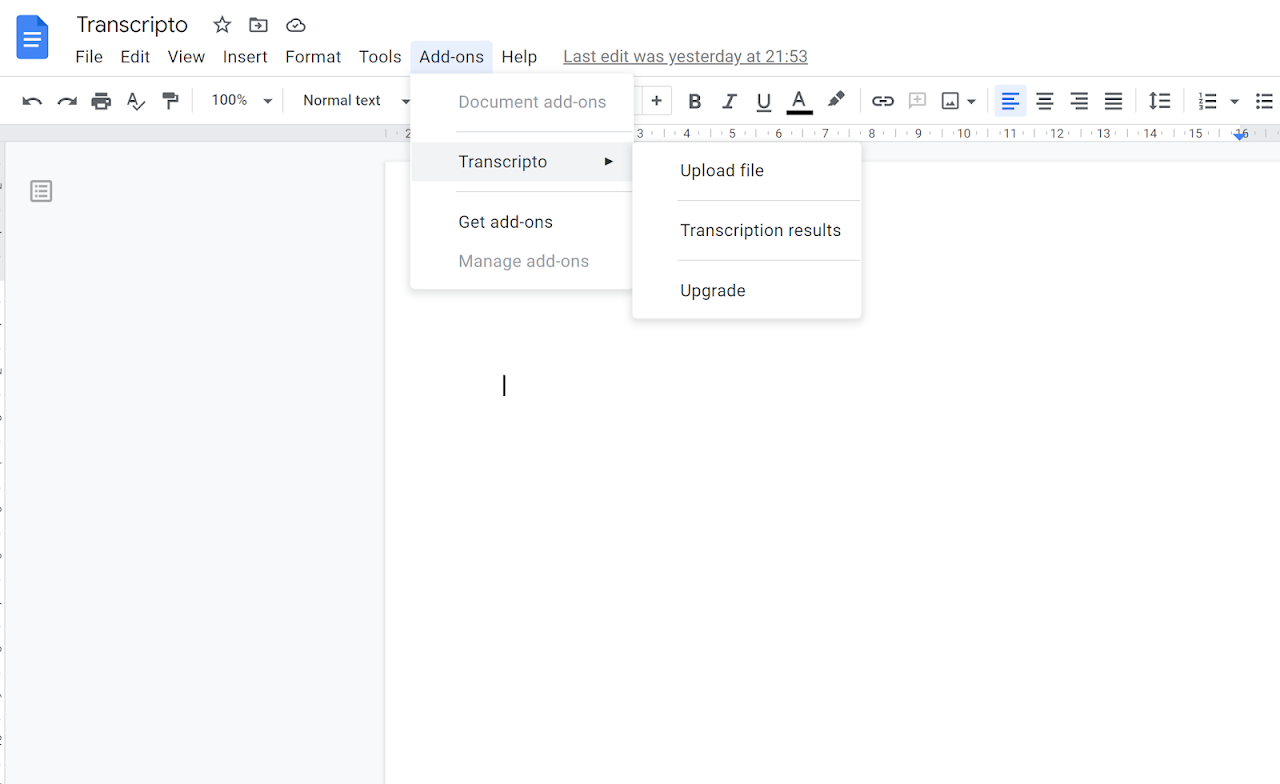Viewport: 1280px width, 784px height.
Task: Open the Help menu
Action: click(x=519, y=57)
